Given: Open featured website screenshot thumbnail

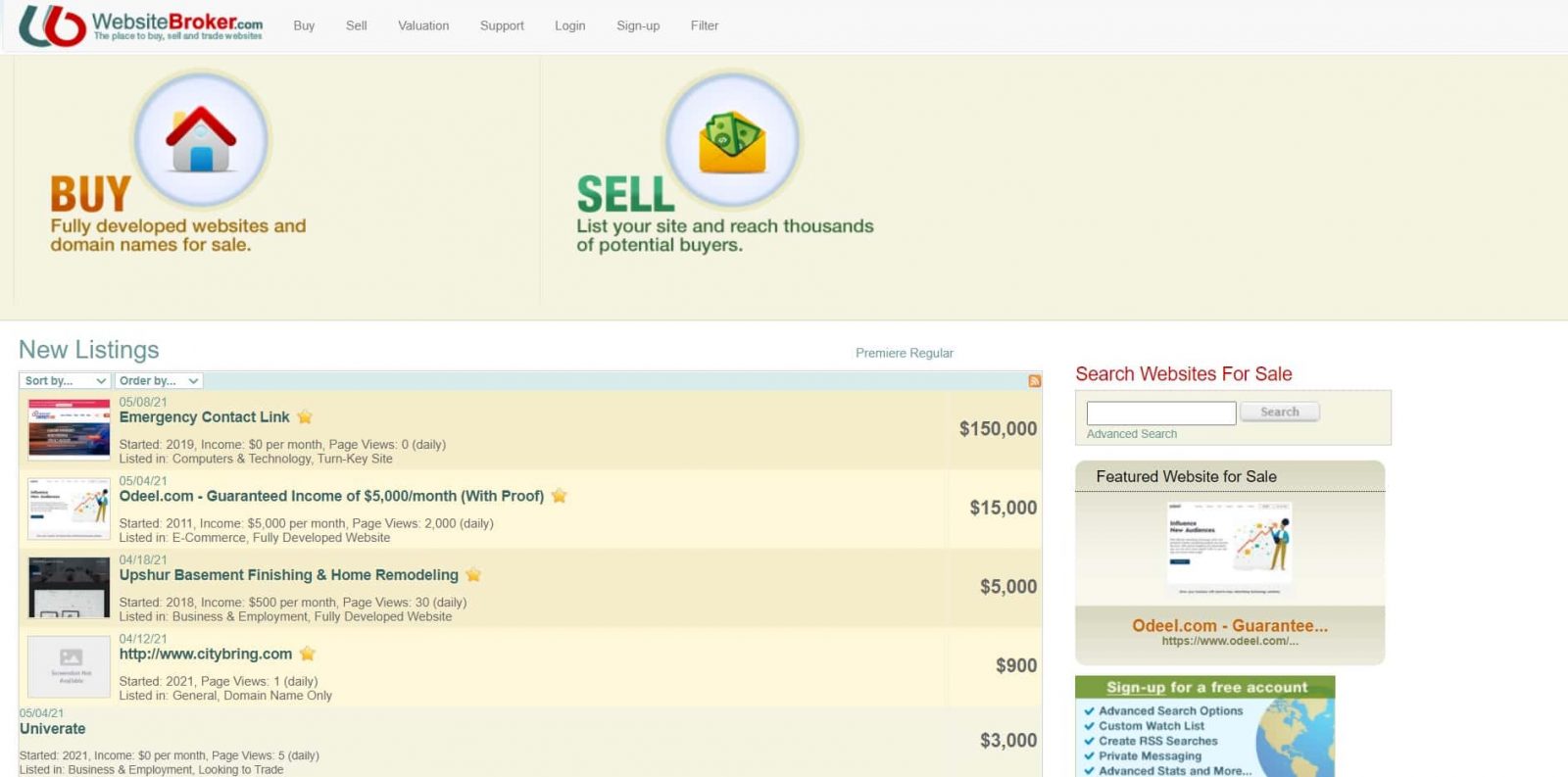Looking at the screenshot, I should (x=1230, y=549).
